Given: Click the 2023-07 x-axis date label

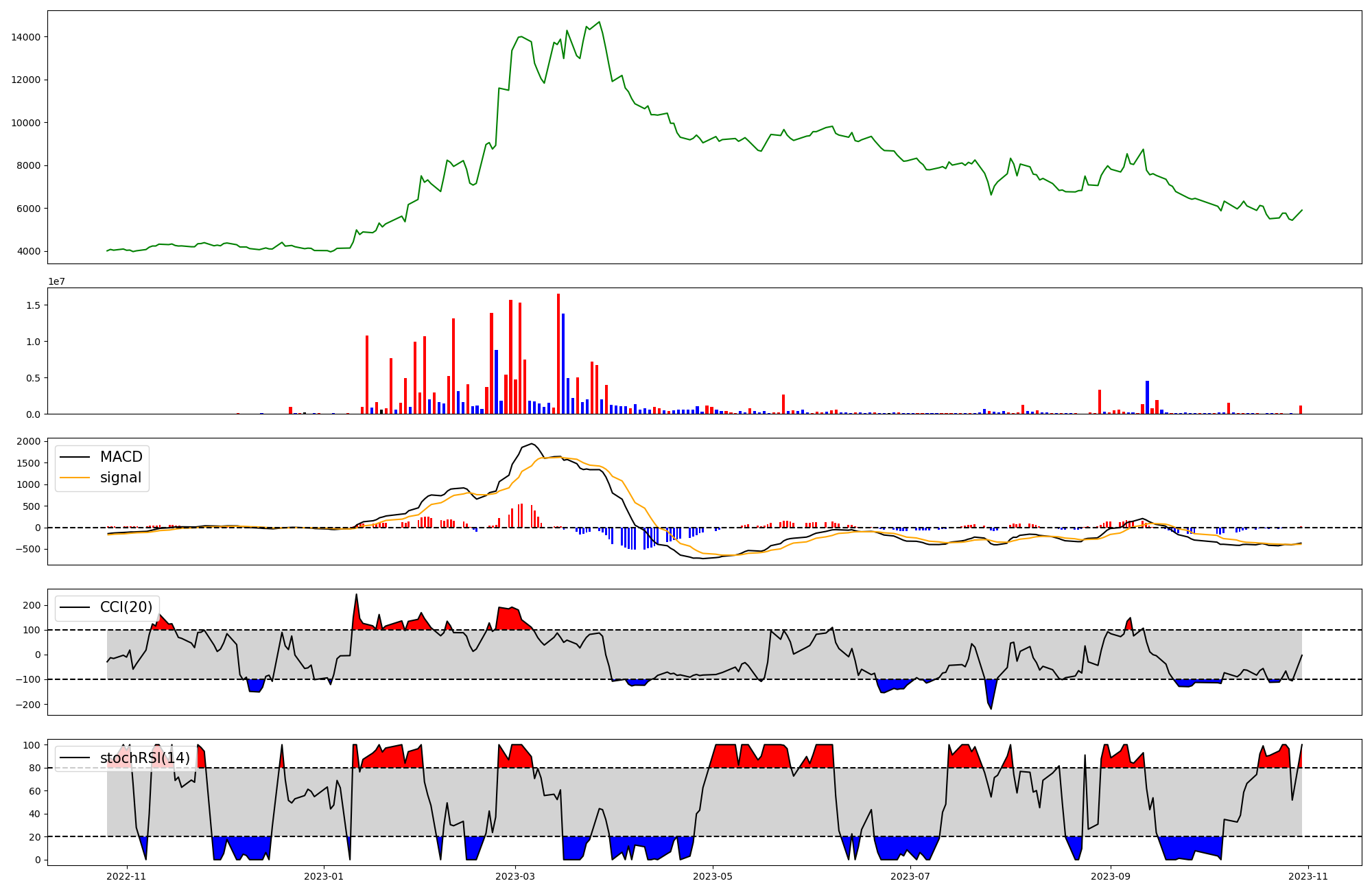Looking at the screenshot, I should (x=910, y=876).
